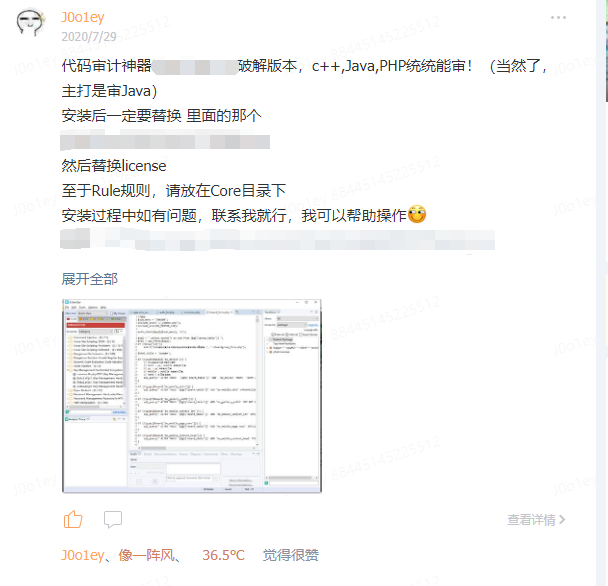
Task: Open liker 36.5°C profile
Action: pyautogui.click(x=223, y=555)
